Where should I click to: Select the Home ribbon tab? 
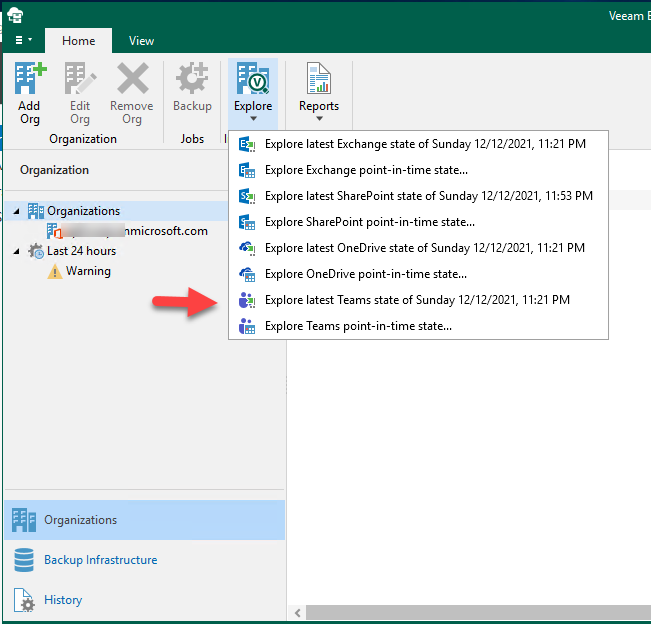pyautogui.click(x=79, y=41)
